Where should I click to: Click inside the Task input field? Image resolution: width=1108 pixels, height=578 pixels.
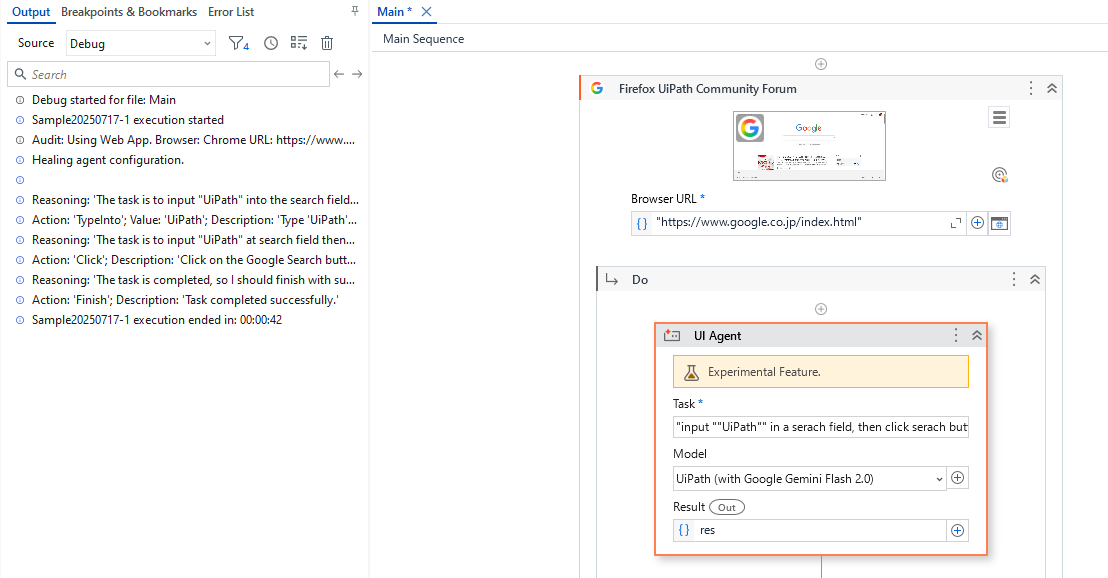pyautogui.click(x=820, y=427)
